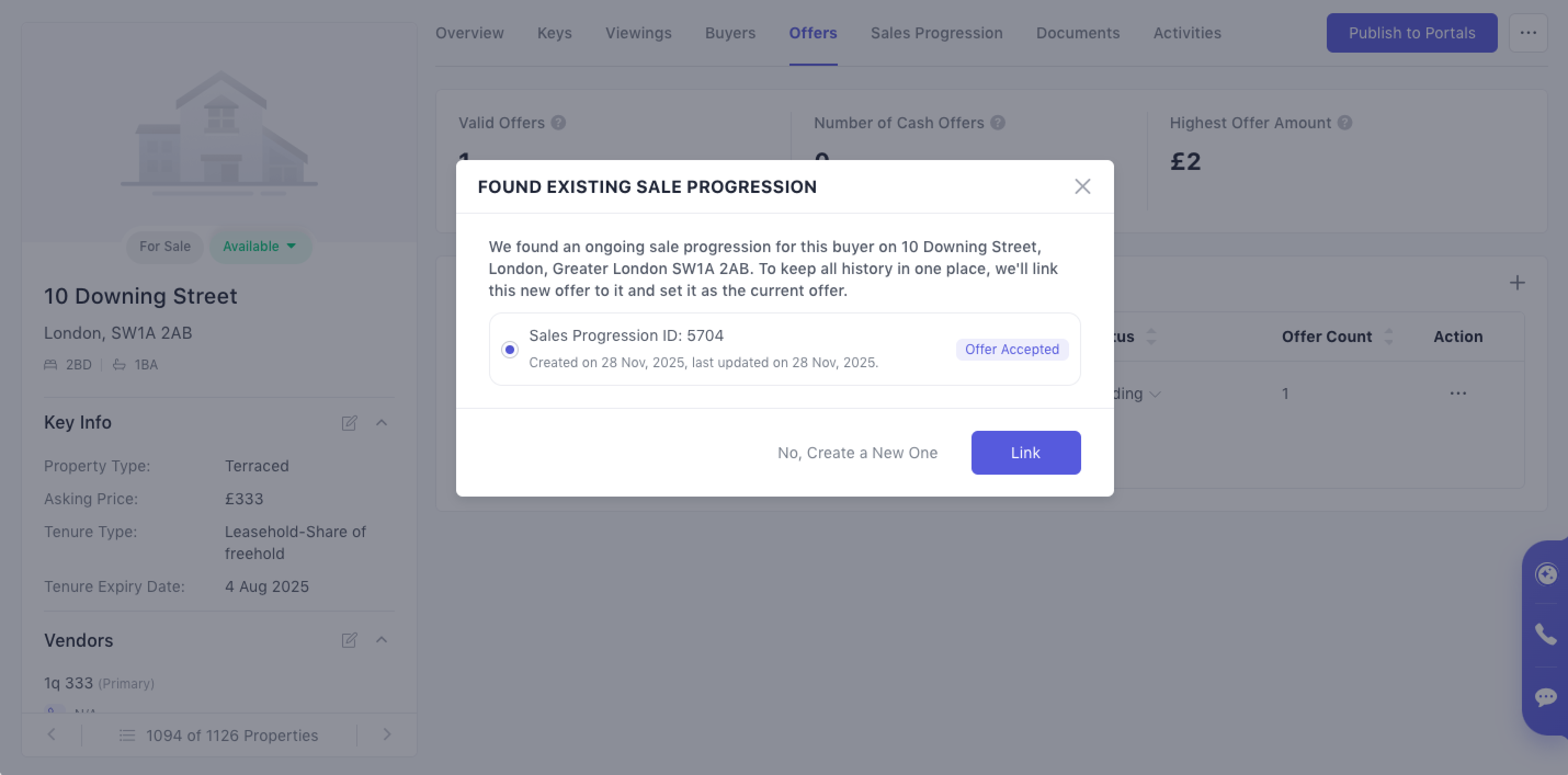1568x775 pixels.
Task: Open more options beside Publish to Portals
Action: [x=1528, y=33]
